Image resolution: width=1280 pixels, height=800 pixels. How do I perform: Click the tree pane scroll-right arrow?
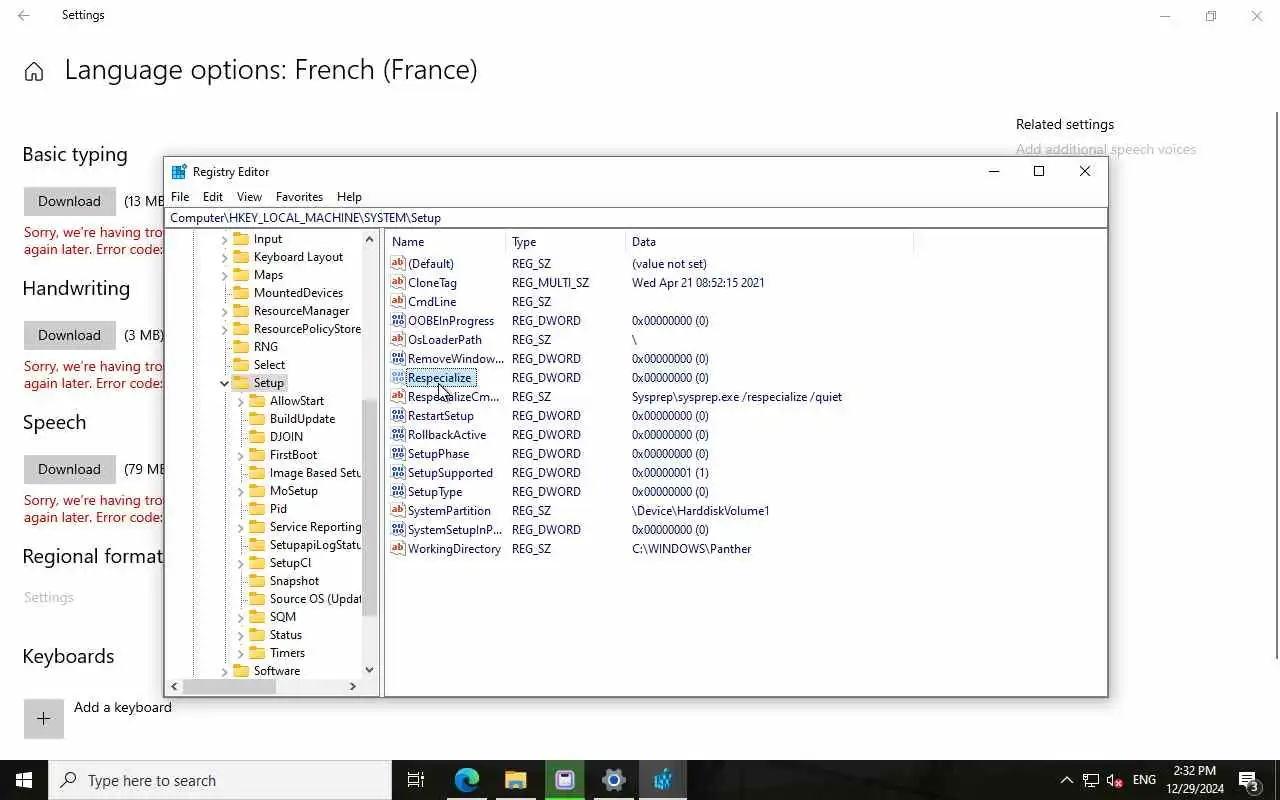pyautogui.click(x=352, y=686)
